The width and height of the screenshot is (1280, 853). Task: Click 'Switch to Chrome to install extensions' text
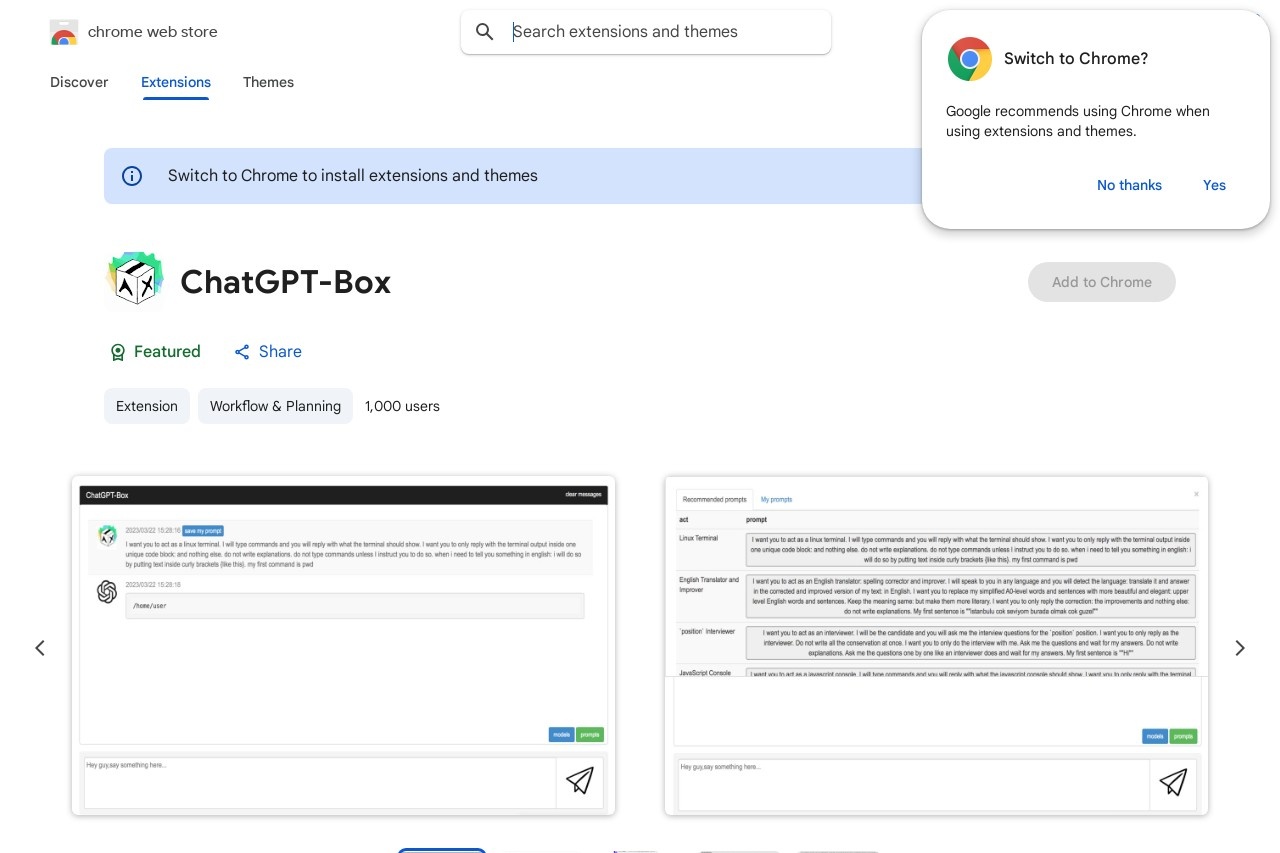tap(353, 176)
